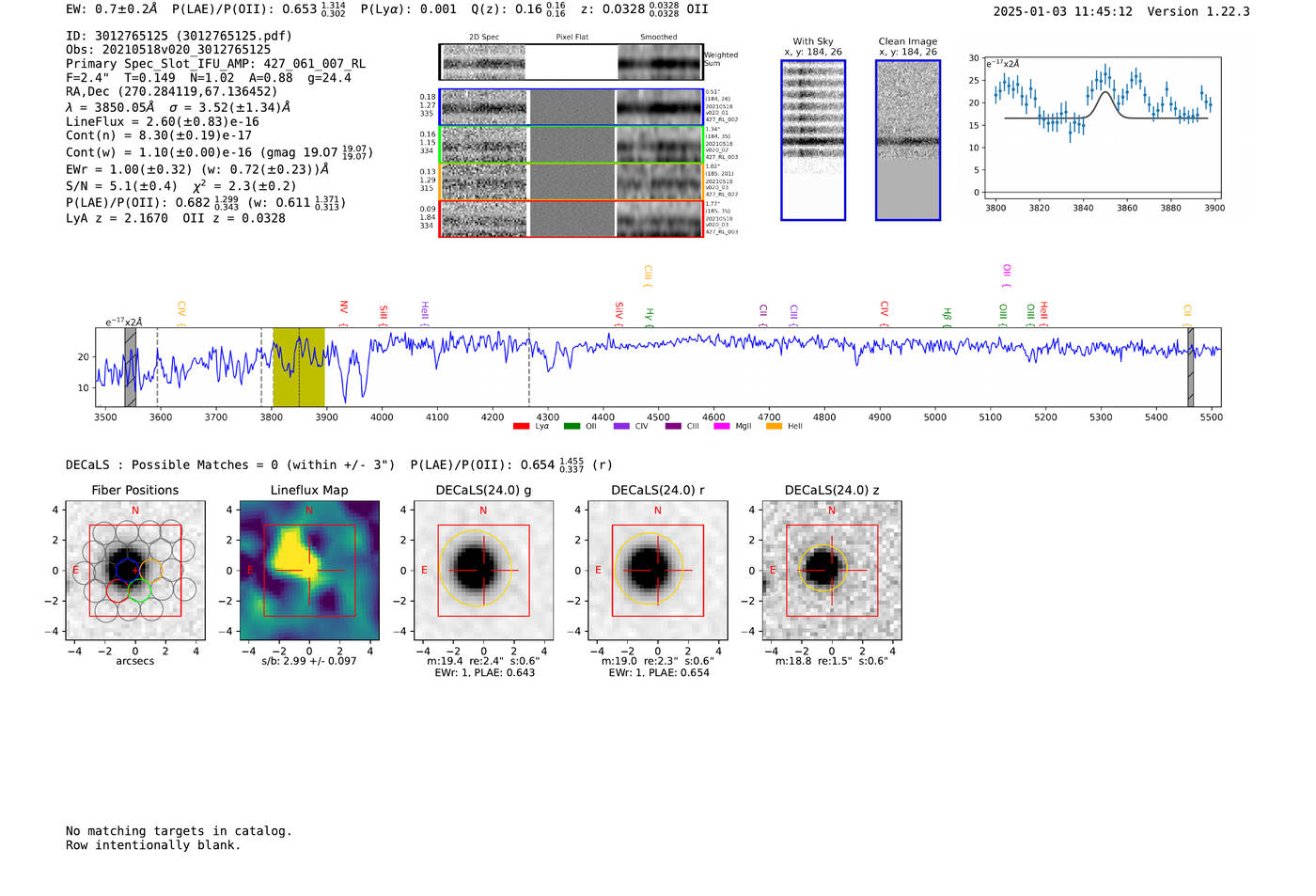The image size is (1316, 896).
Task: Click the 2025-01-03 11:45:12 timestamp
Action: pyautogui.click(x=1063, y=11)
